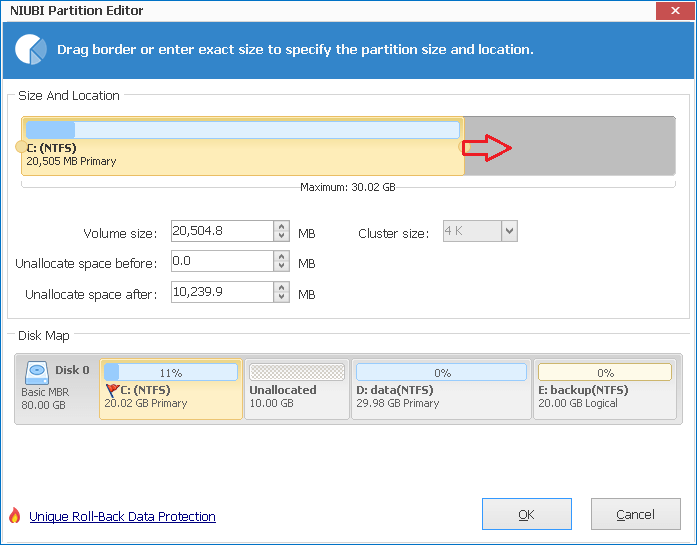
Task: Click the 'Maximum: 30.02 GB' label
Action: point(348,187)
